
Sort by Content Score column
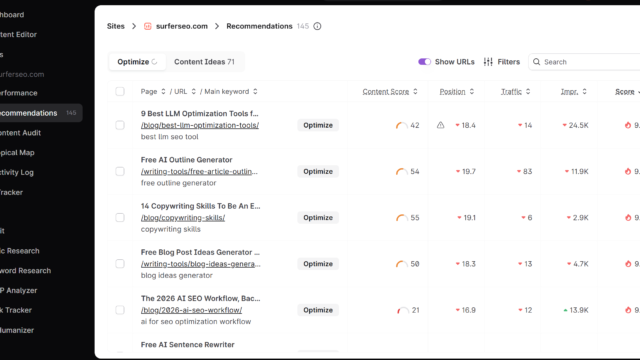pos(390,91)
